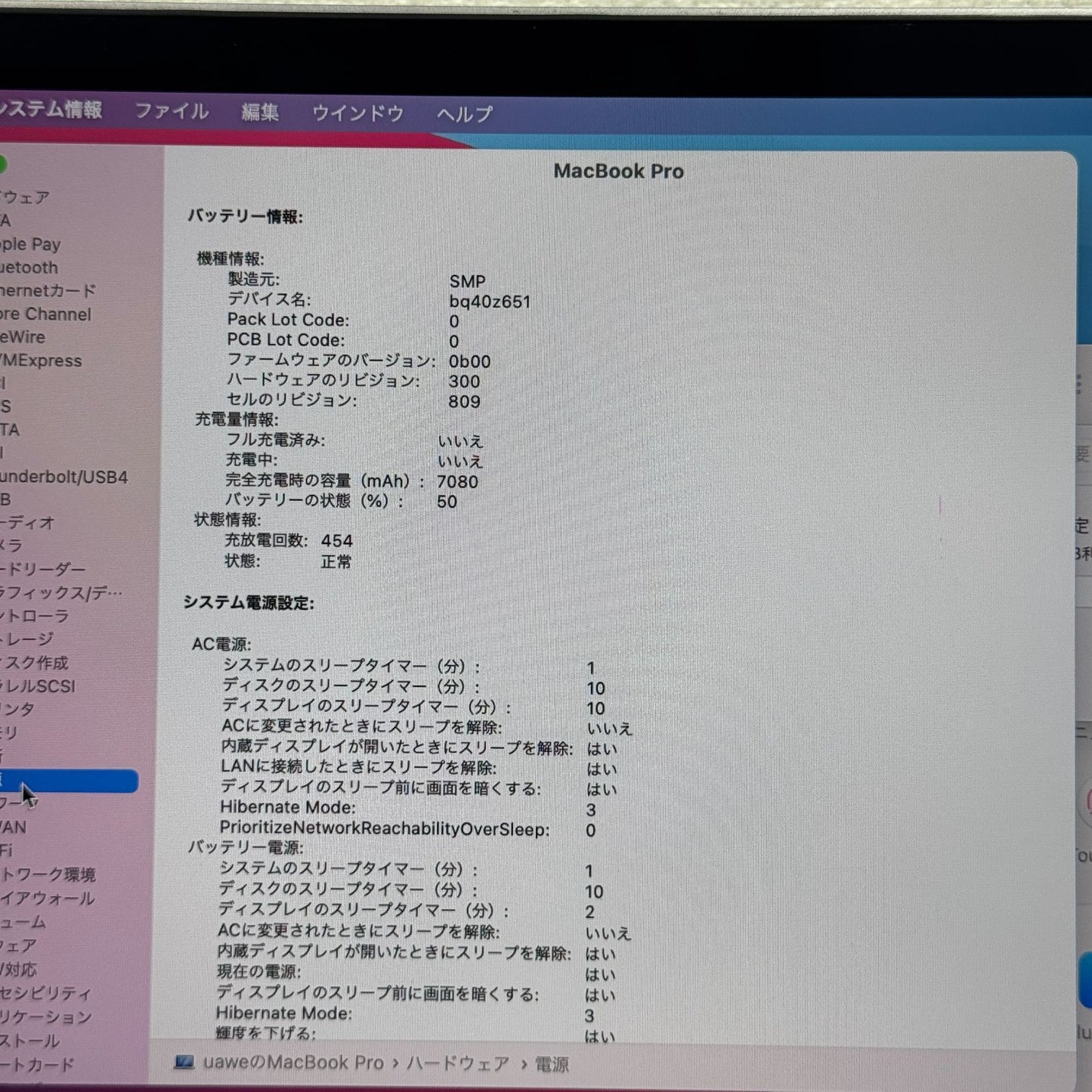This screenshot has width=1092, height=1092.
Task: Select スマートカード in the sidebar
Action: 37,1065
